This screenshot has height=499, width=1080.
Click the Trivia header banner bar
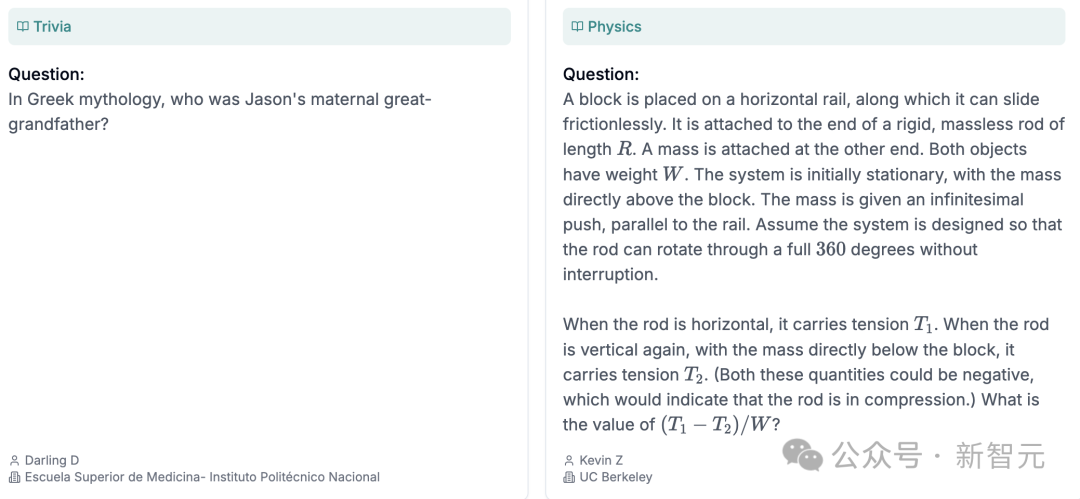(x=260, y=27)
